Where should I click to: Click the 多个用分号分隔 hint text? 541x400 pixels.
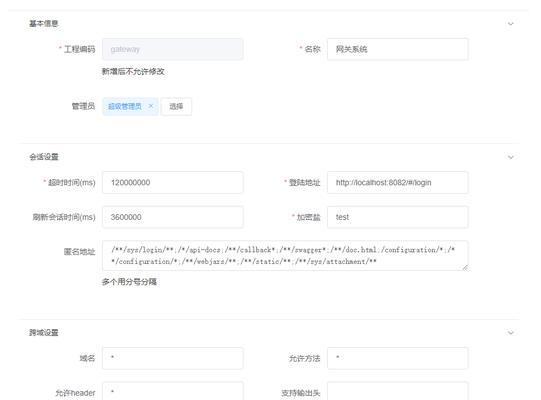[x=129, y=282]
